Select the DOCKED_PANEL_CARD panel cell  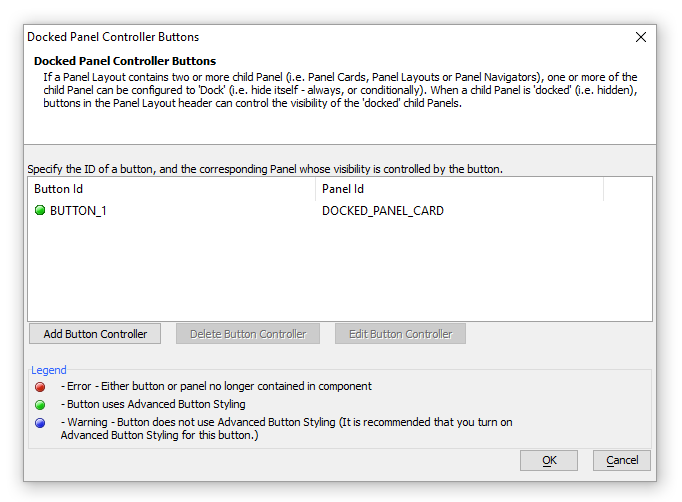(x=383, y=211)
